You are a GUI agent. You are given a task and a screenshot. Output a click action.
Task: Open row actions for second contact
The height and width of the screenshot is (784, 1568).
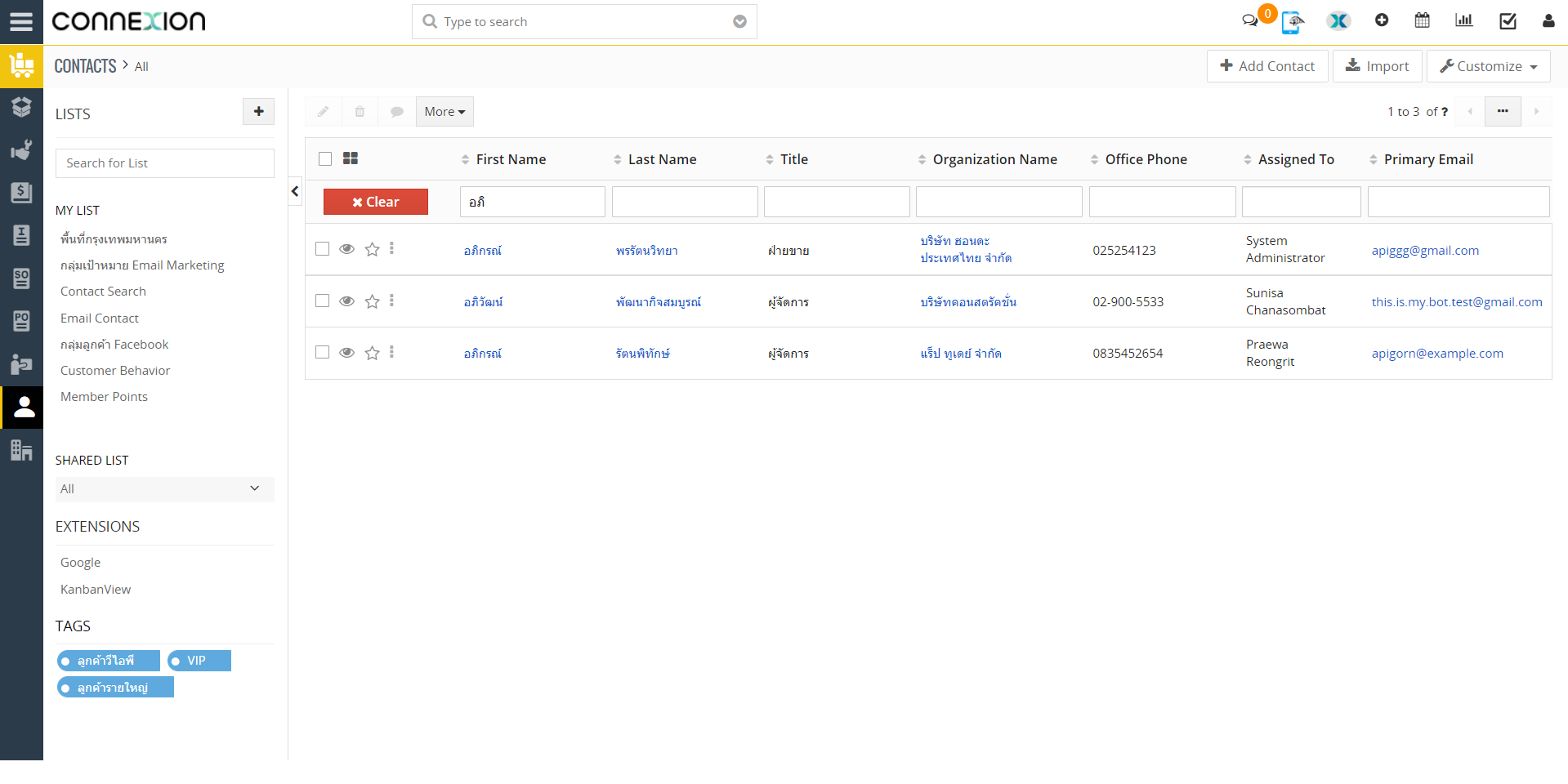[392, 301]
